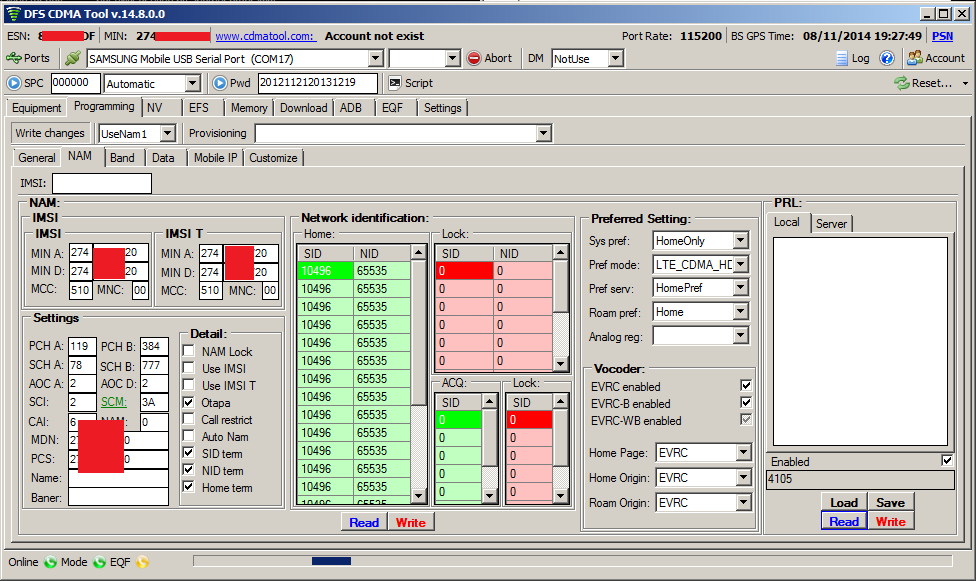Click the PRL Read button
Image resolution: width=976 pixels, height=581 pixels.
(844, 522)
